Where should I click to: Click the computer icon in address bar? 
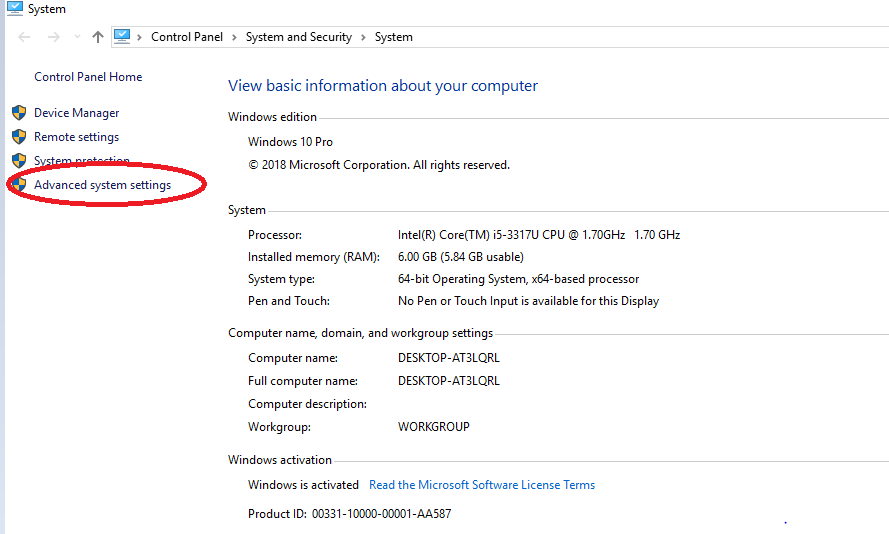click(x=122, y=37)
